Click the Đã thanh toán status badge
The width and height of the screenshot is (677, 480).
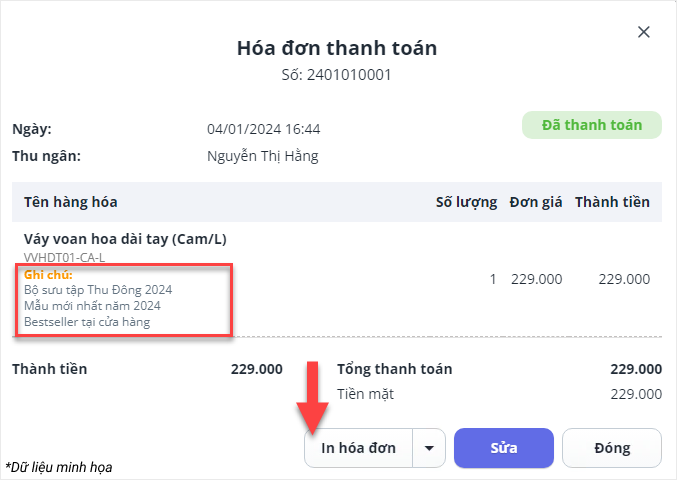591,125
